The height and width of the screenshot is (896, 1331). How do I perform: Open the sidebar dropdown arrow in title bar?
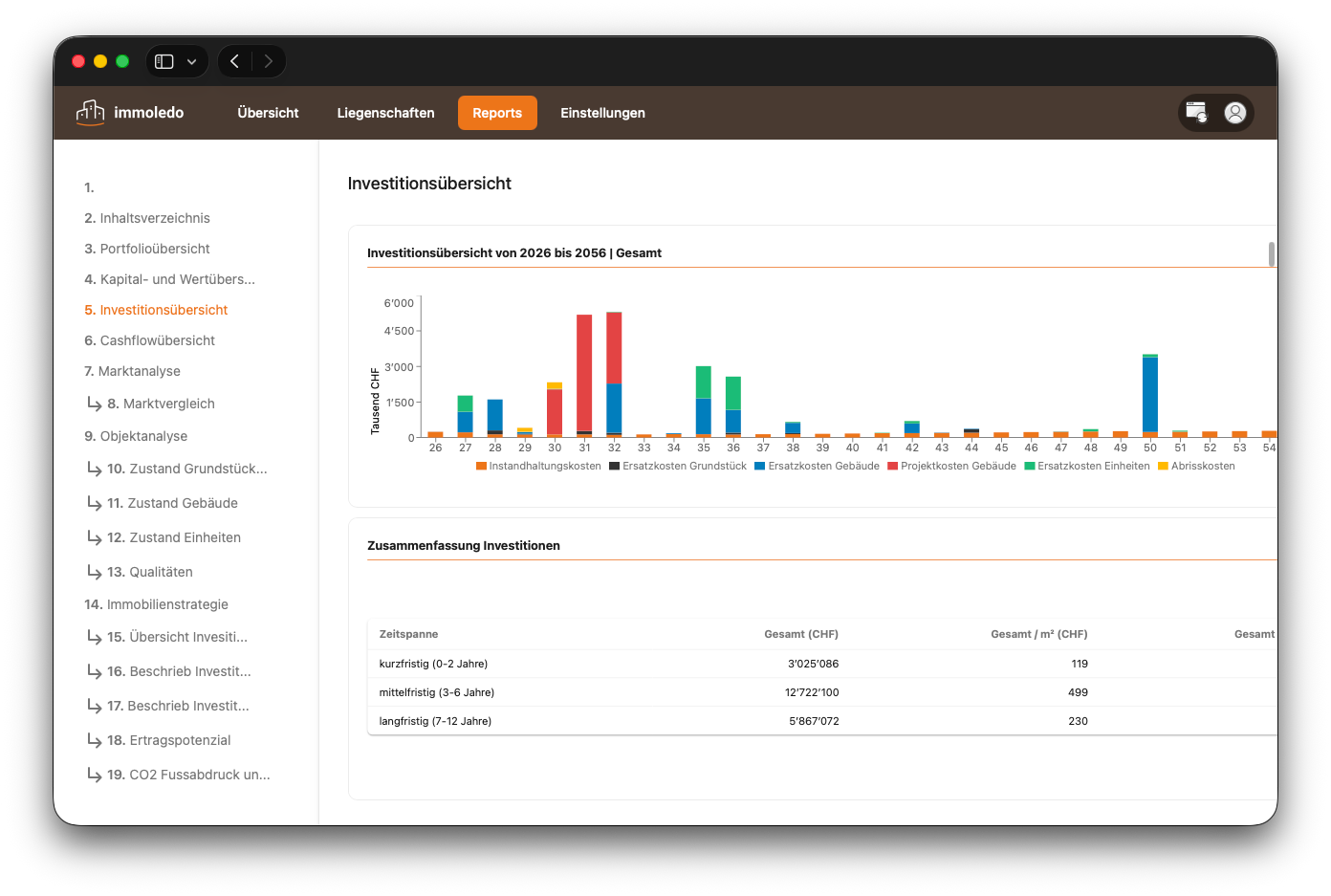point(192,61)
